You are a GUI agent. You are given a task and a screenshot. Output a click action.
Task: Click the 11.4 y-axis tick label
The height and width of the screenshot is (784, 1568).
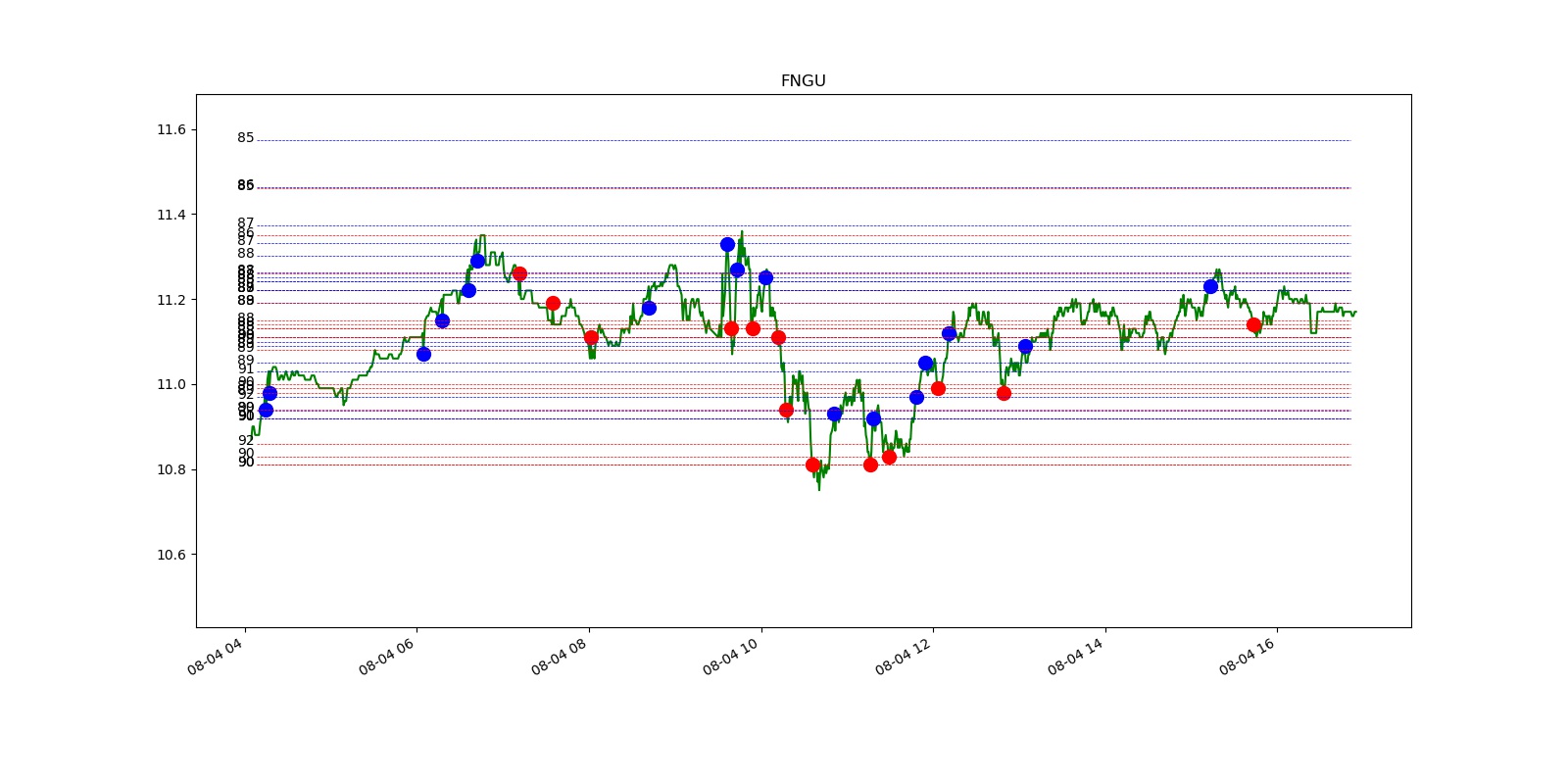[171, 215]
